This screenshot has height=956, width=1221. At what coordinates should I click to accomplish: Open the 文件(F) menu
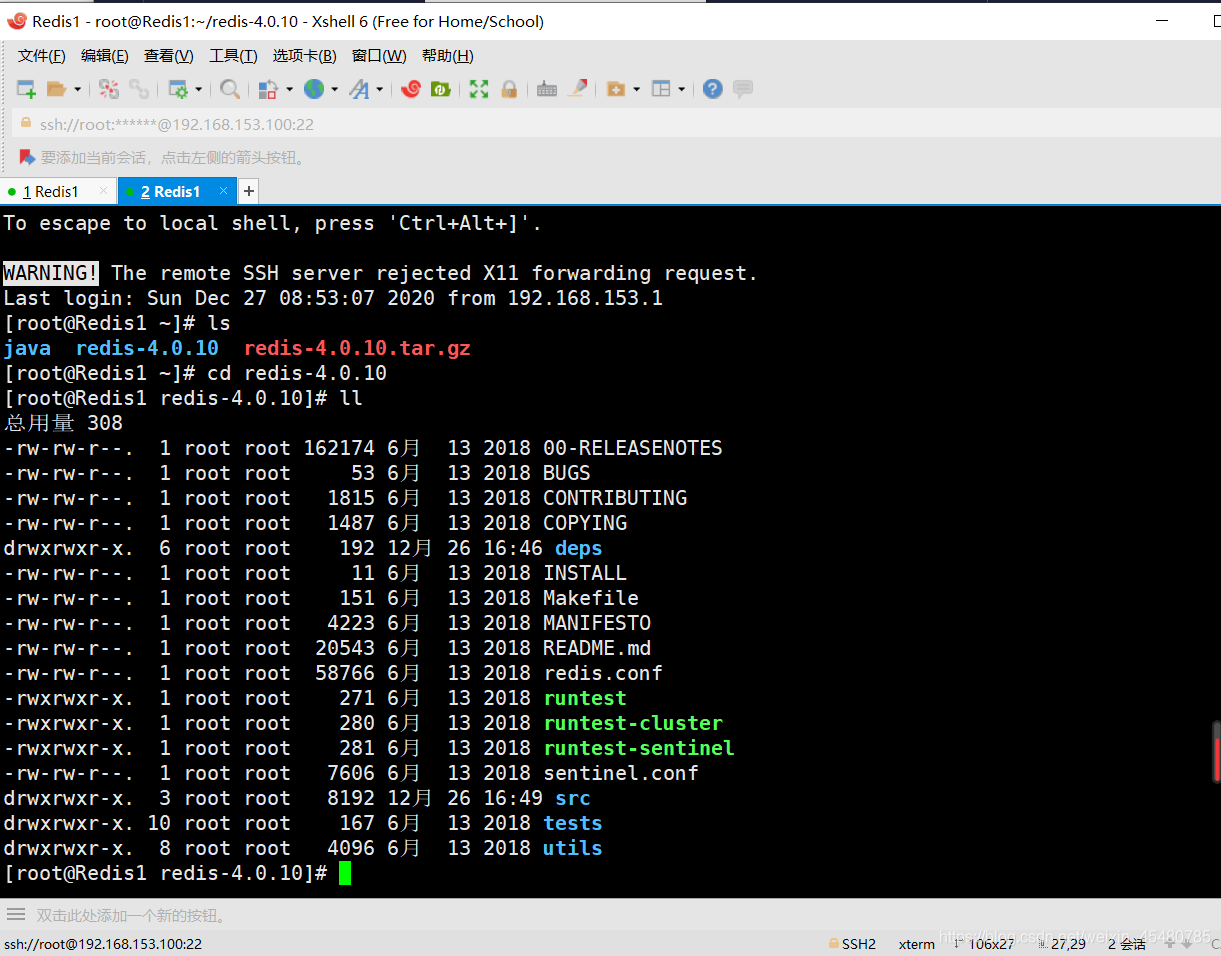click(x=42, y=56)
